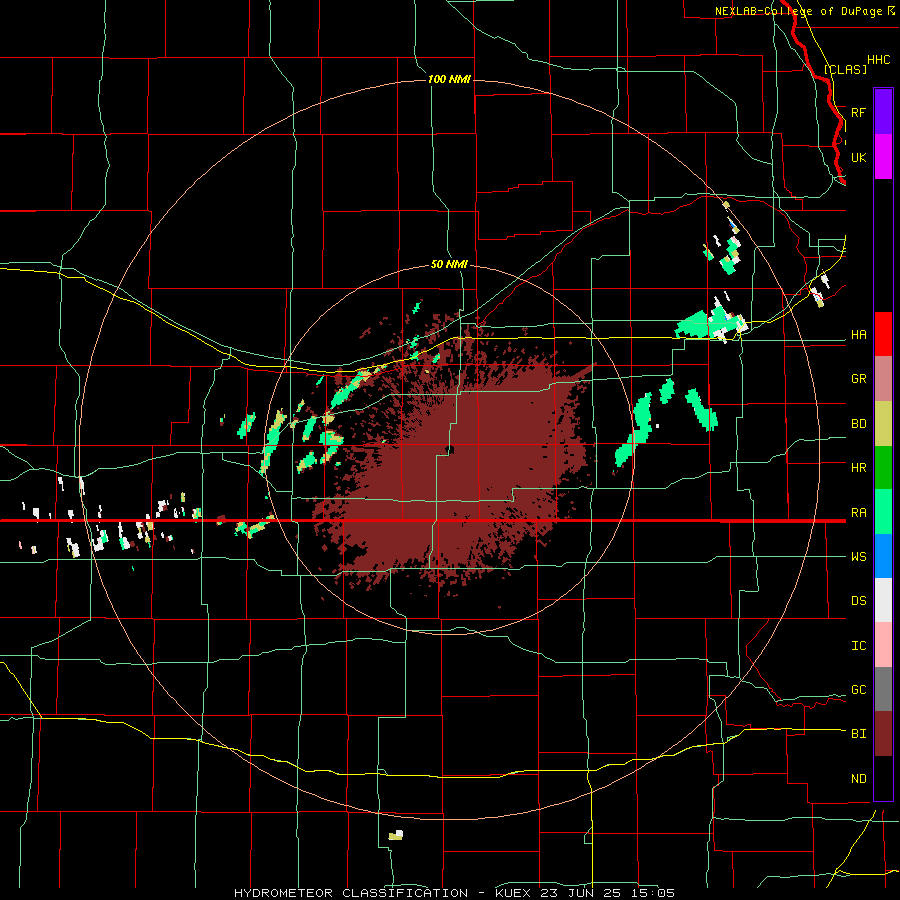Click the "GR" legend label
The height and width of the screenshot is (900, 900).
pyautogui.click(x=858, y=379)
